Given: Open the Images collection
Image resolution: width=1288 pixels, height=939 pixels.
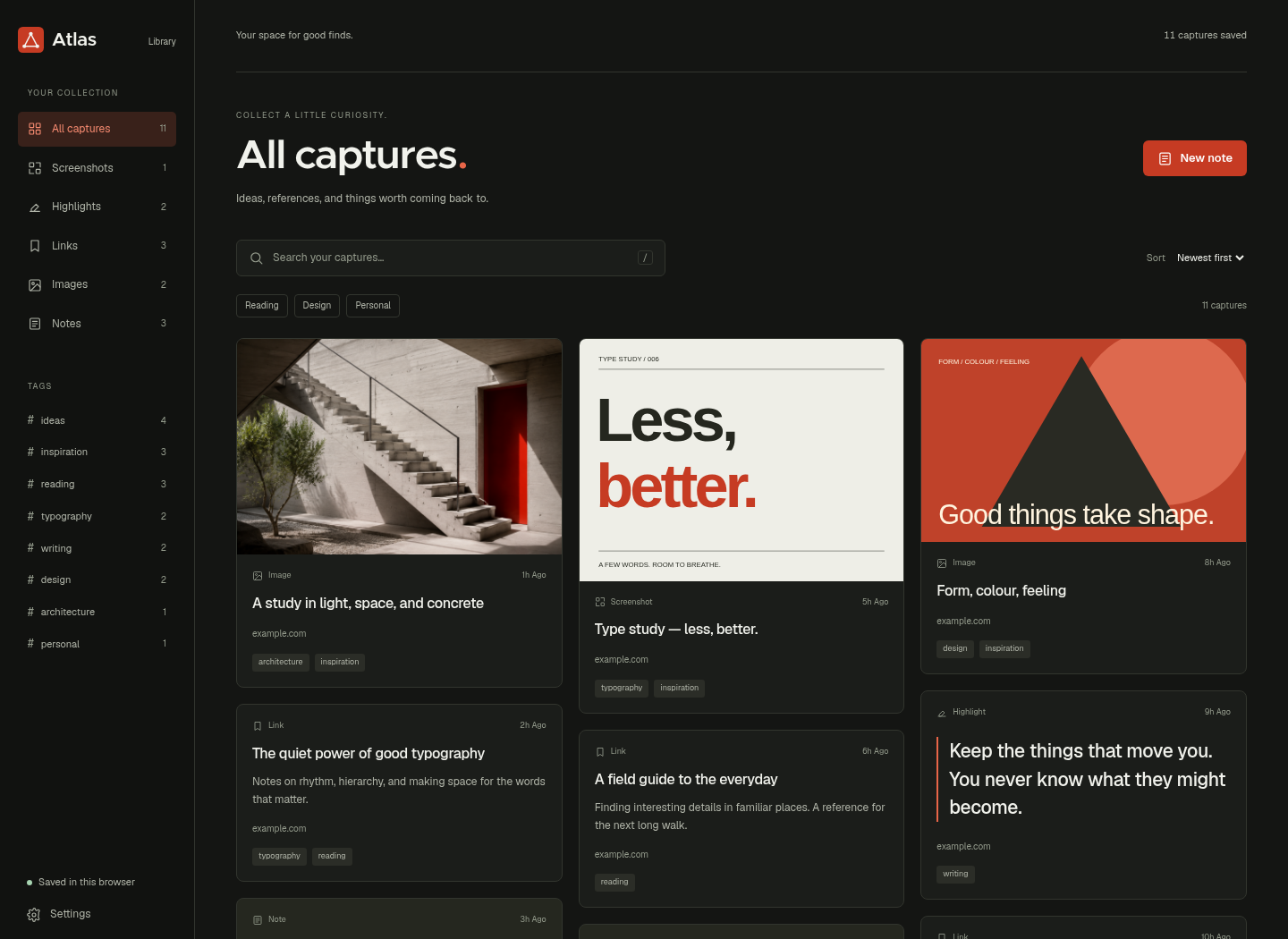Looking at the screenshot, I should pos(97,284).
